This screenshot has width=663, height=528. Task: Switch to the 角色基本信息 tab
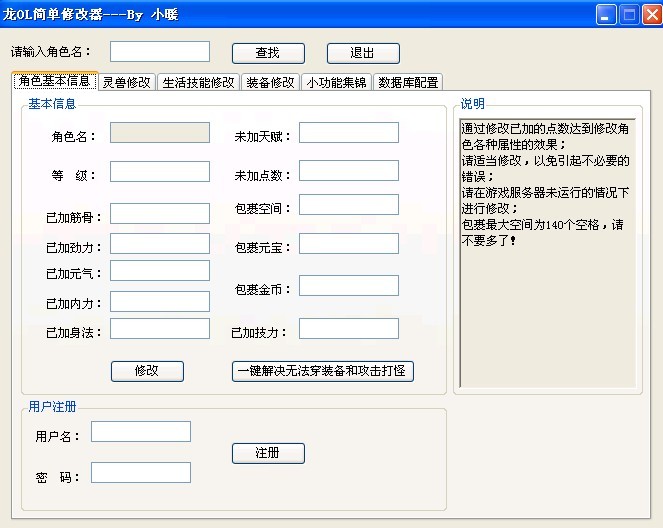[55, 81]
